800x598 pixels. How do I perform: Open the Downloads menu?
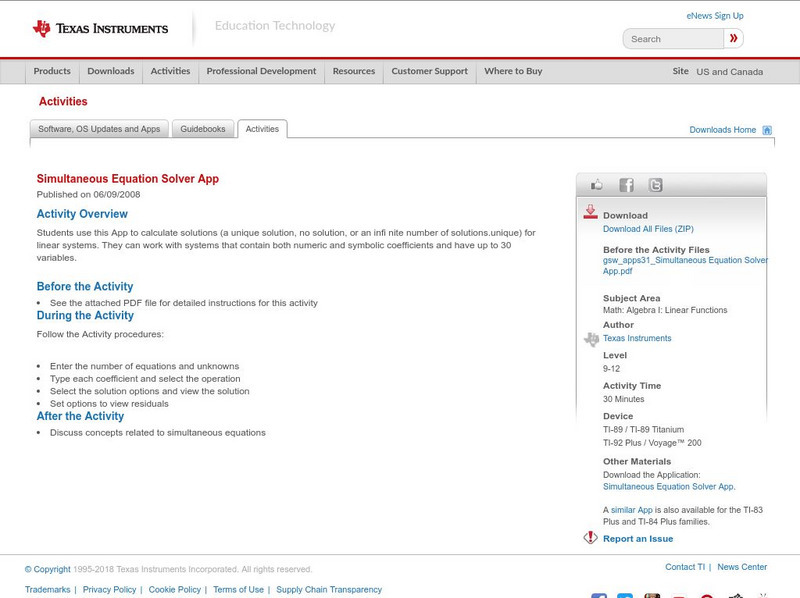pos(111,71)
